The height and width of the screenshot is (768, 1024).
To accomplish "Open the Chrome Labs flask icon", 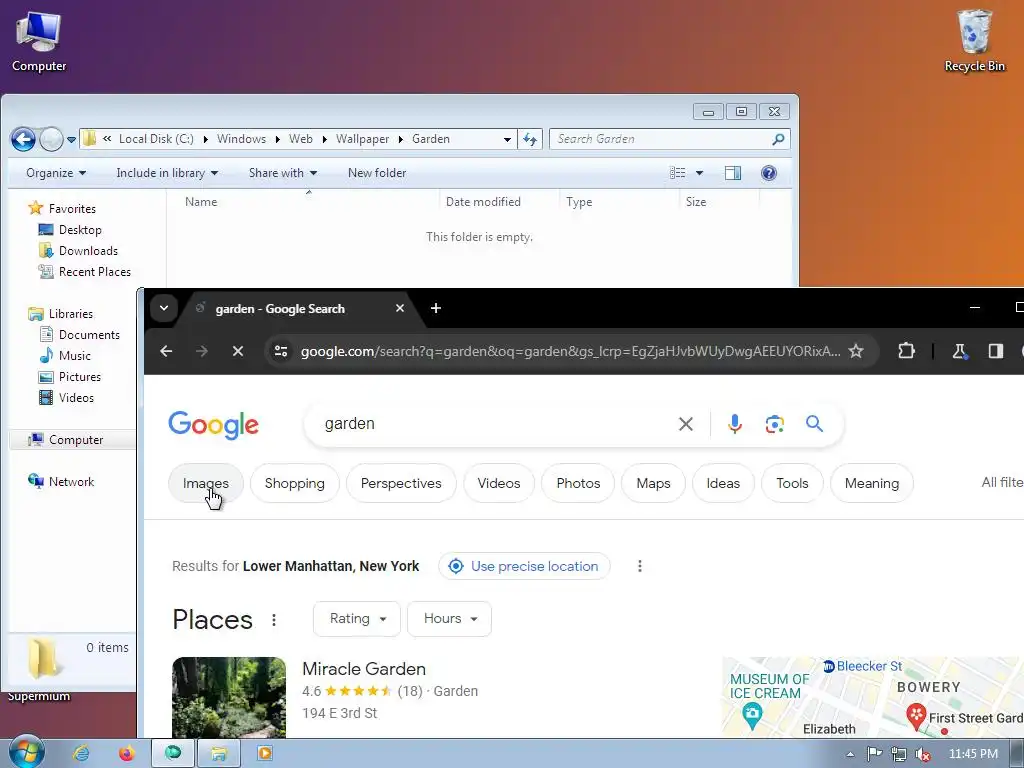I will click(x=959, y=351).
